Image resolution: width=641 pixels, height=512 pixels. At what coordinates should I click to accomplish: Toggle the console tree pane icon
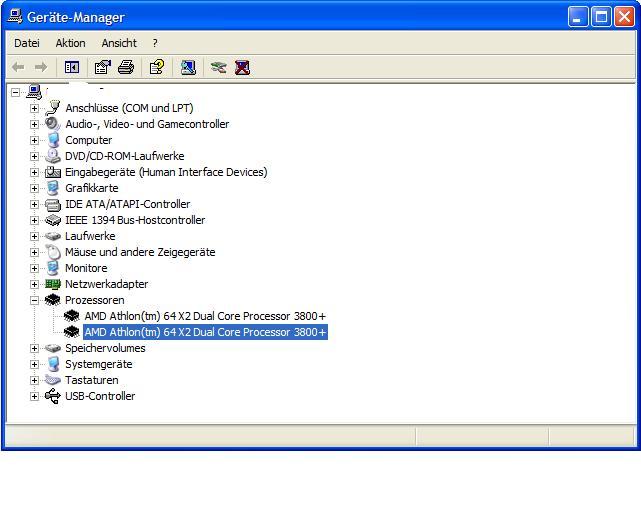[x=72, y=67]
